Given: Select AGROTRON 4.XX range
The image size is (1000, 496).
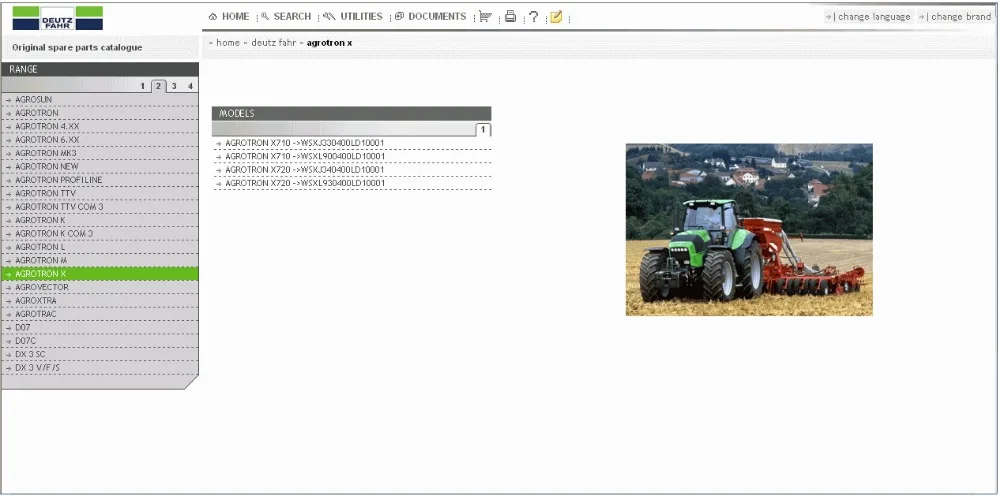Looking at the screenshot, I should point(99,126).
